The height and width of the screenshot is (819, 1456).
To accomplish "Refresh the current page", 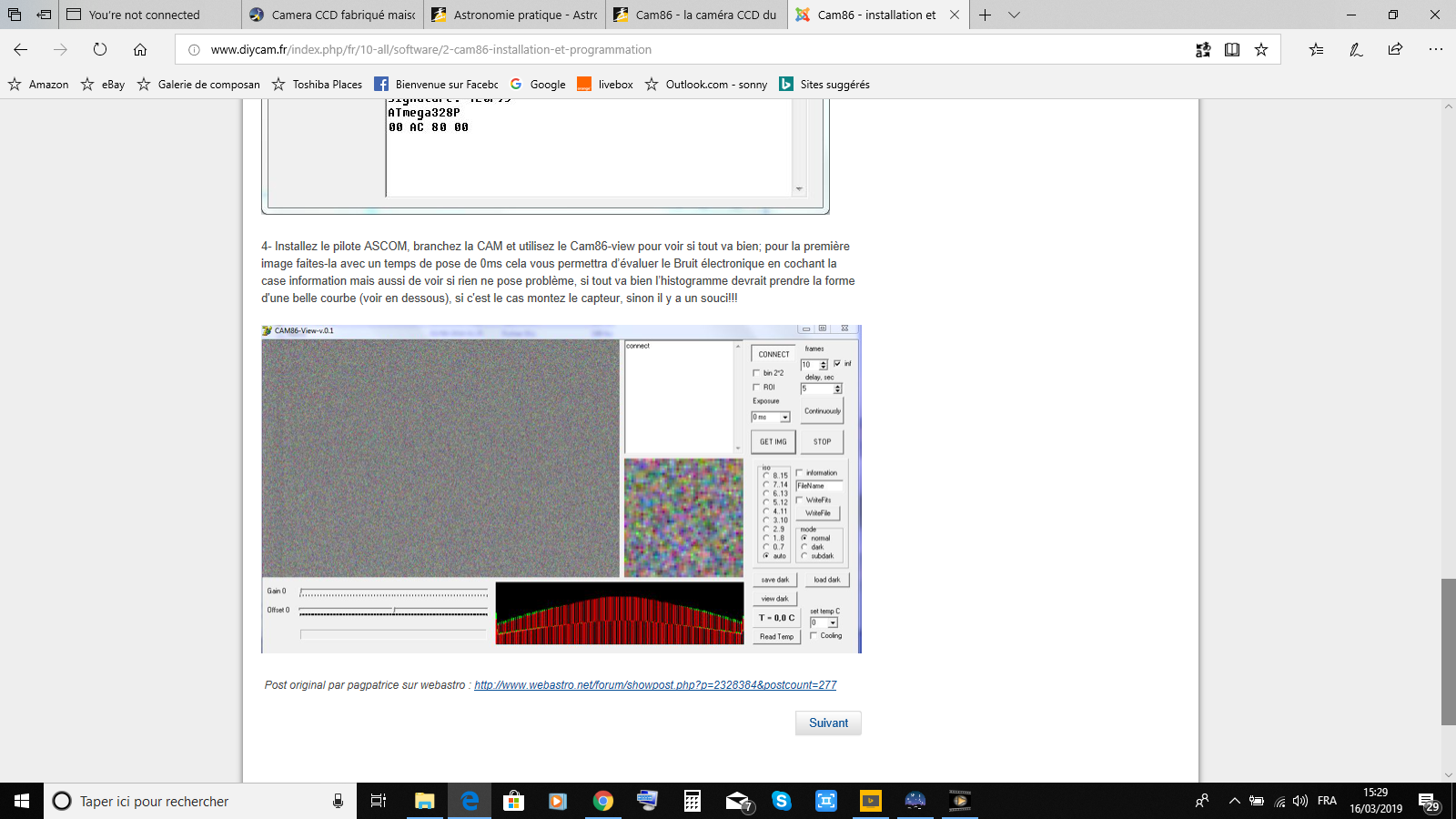I will pos(100,50).
